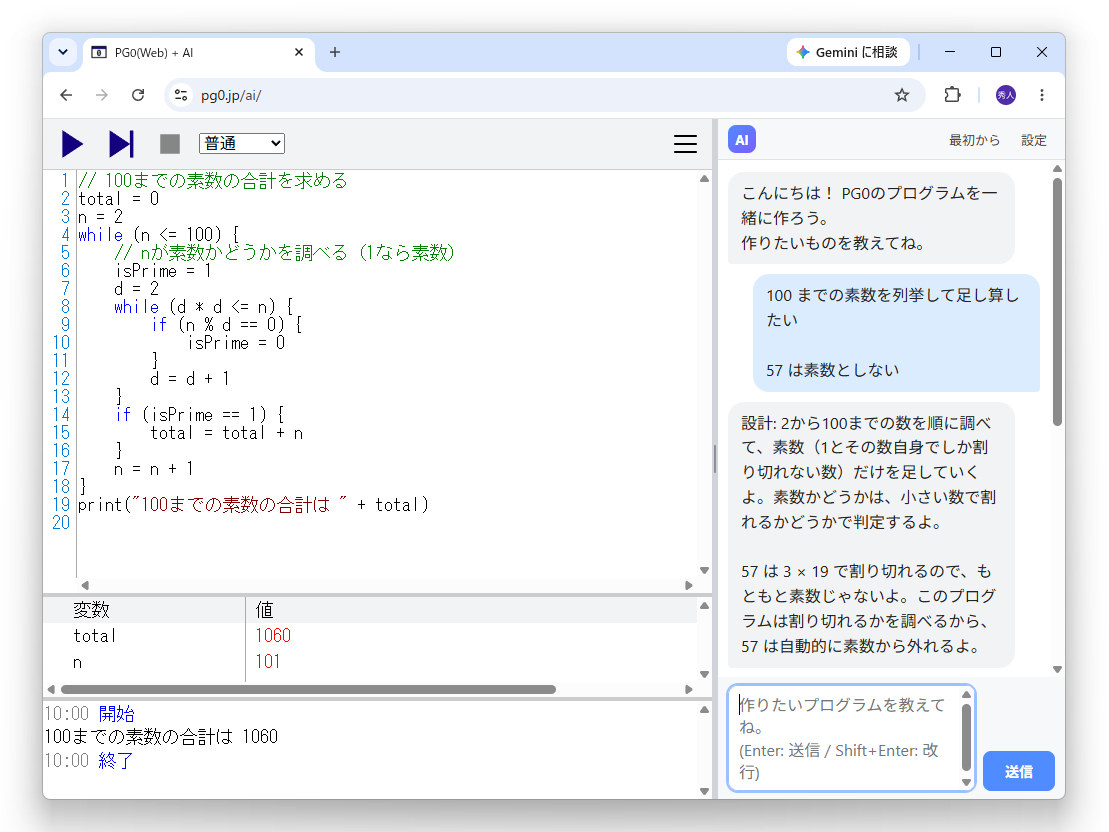Restart the chat with 最初から

pyautogui.click(x=975, y=140)
